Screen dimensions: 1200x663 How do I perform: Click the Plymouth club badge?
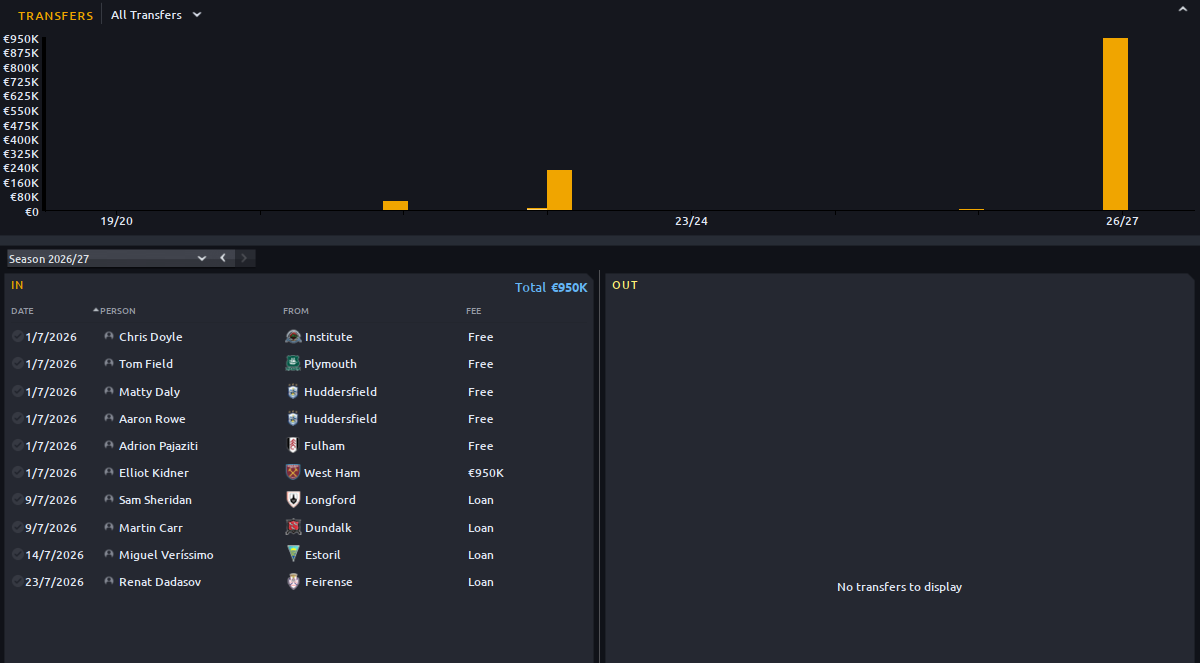293,364
